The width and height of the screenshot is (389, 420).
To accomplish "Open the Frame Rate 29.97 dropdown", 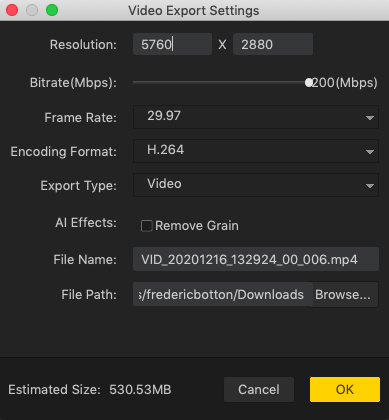I will point(256,117).
